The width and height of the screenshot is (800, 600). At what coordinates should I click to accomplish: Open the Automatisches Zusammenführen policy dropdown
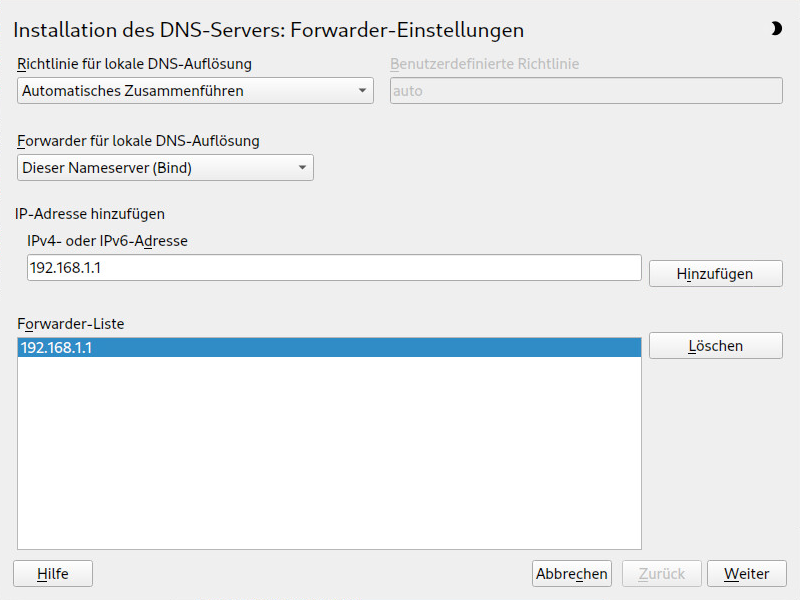tap(195, 91)
